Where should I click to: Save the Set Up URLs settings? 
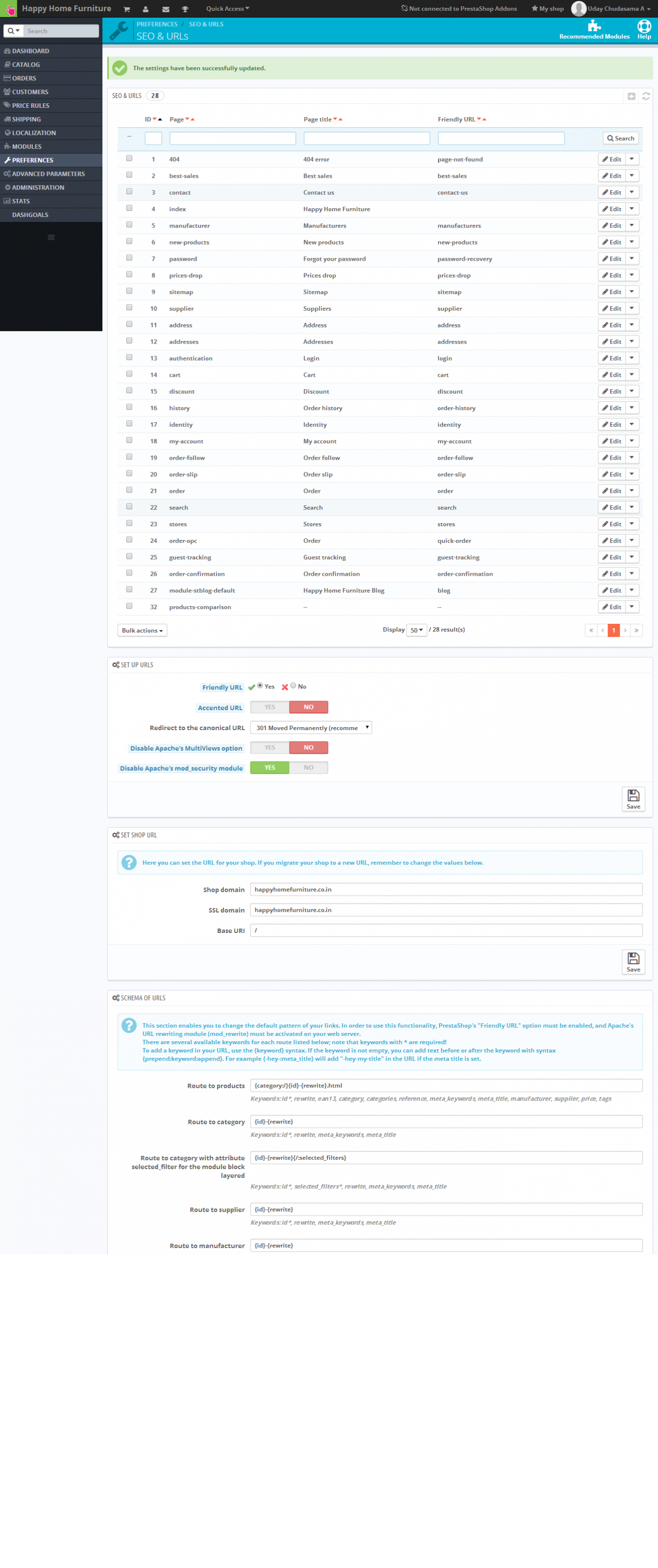point(633,799)
